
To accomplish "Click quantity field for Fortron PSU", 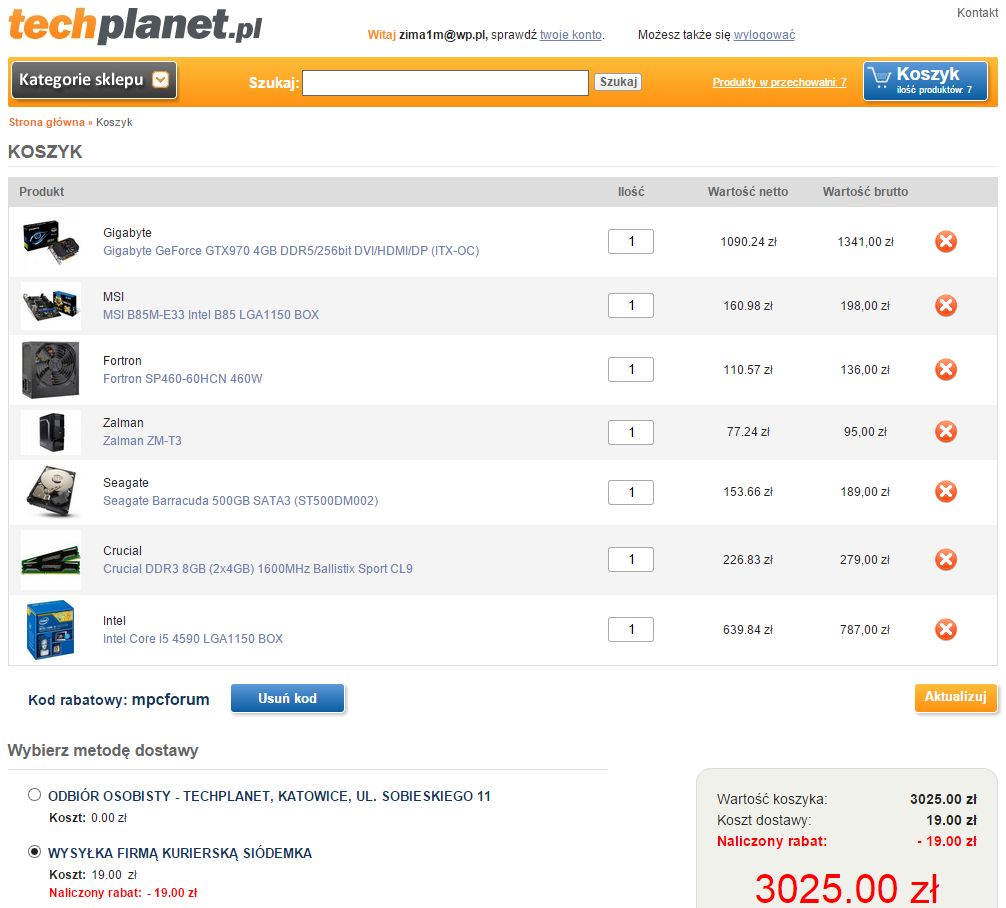I will click(x=631, y=370).
